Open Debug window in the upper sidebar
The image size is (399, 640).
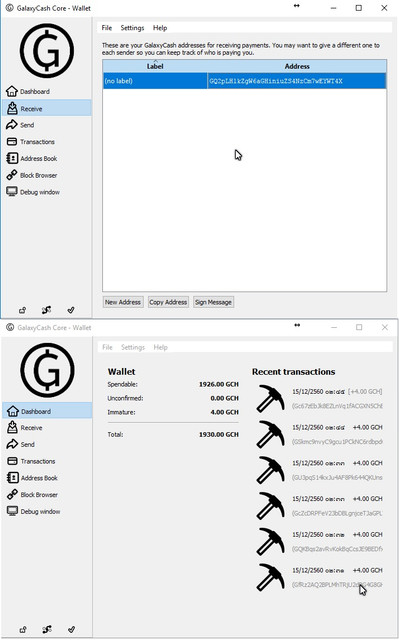[33, 192]
